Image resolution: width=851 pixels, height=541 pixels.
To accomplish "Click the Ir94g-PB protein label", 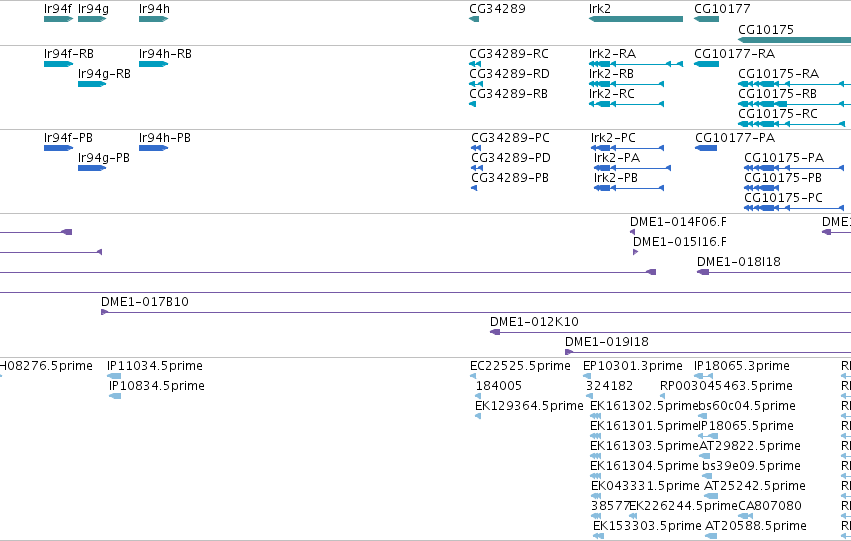I will pos(104,158).
